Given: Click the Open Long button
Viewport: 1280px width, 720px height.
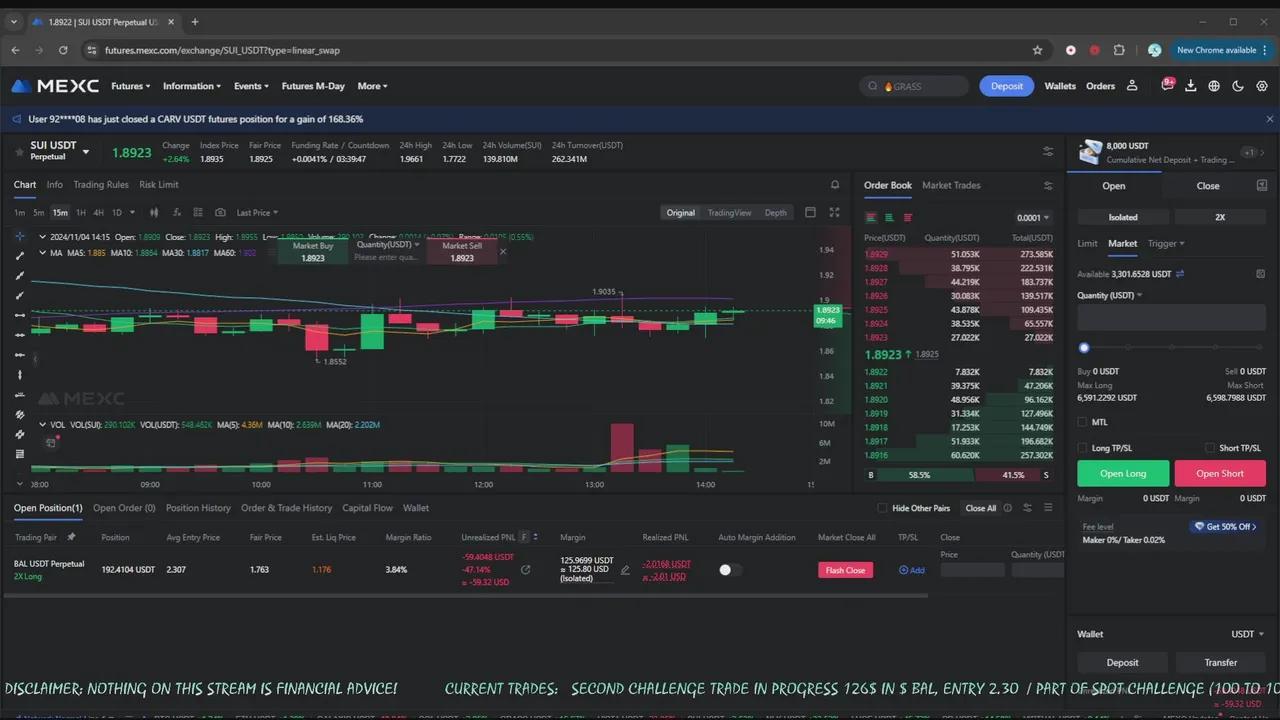Looking at the screenshot, I should pos(1123,473).
